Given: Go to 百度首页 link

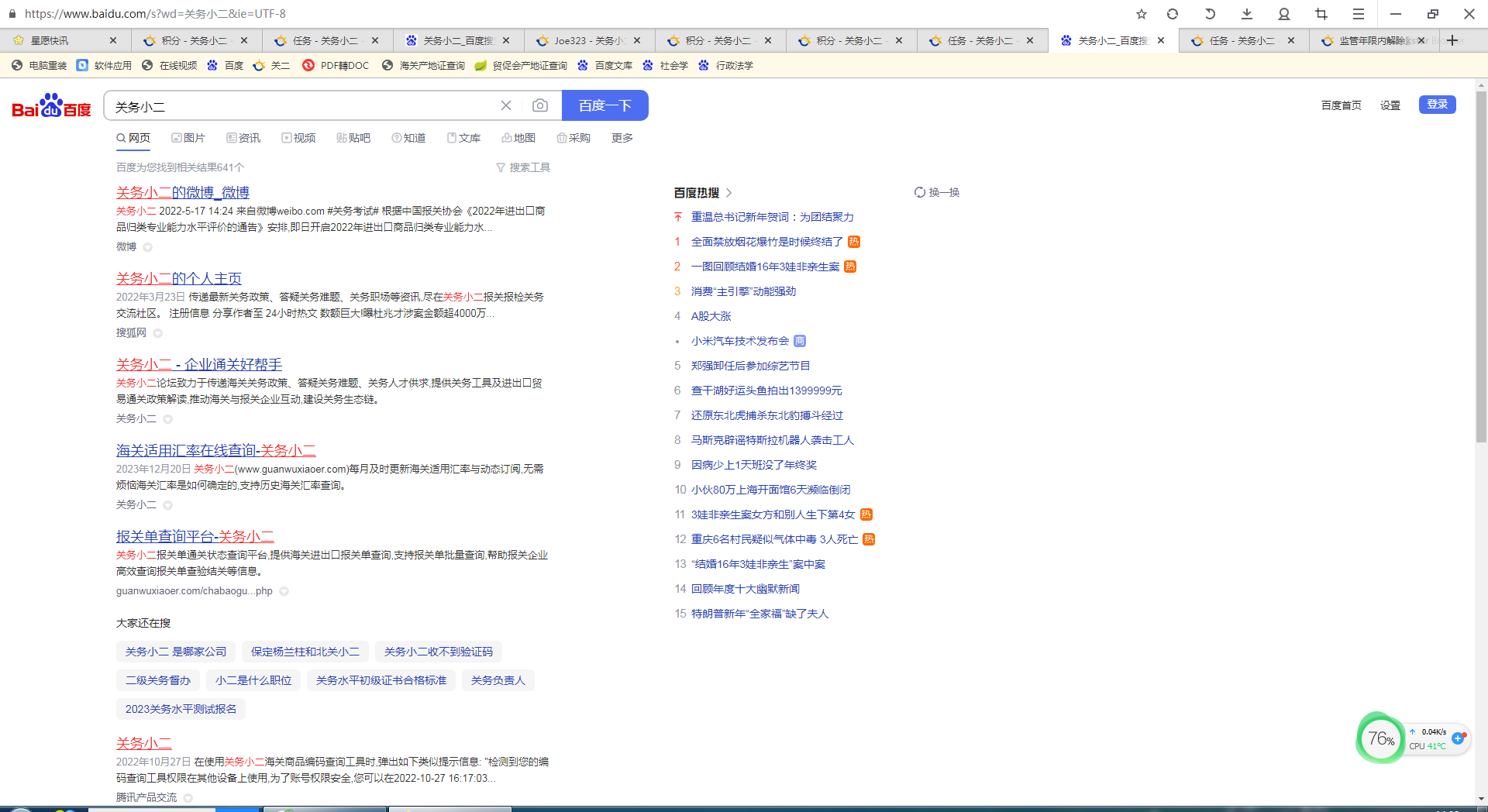Looking at the screenshot, I should tap(1342, 105).
